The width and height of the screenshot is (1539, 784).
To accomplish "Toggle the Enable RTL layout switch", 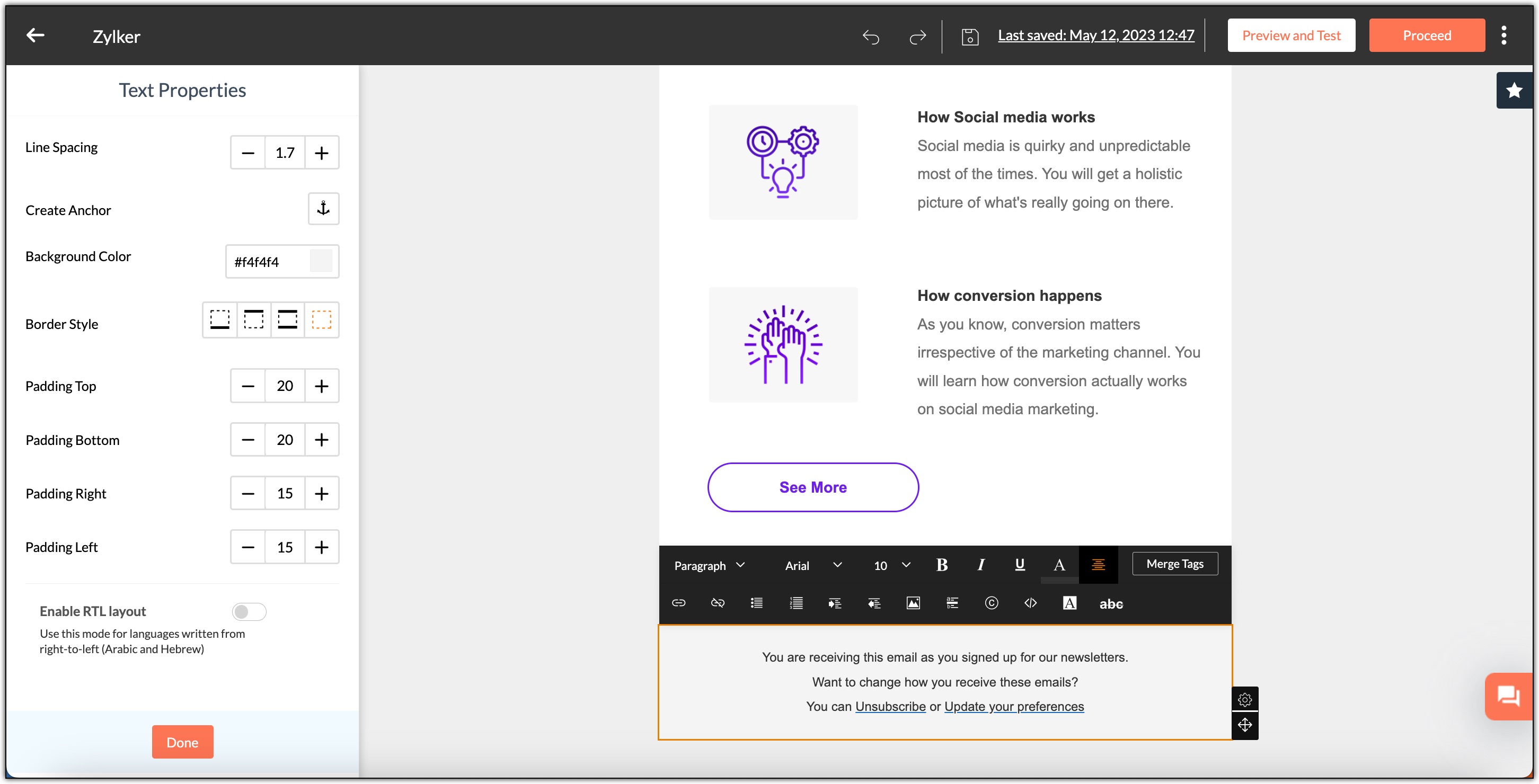I will pos(249,611).
